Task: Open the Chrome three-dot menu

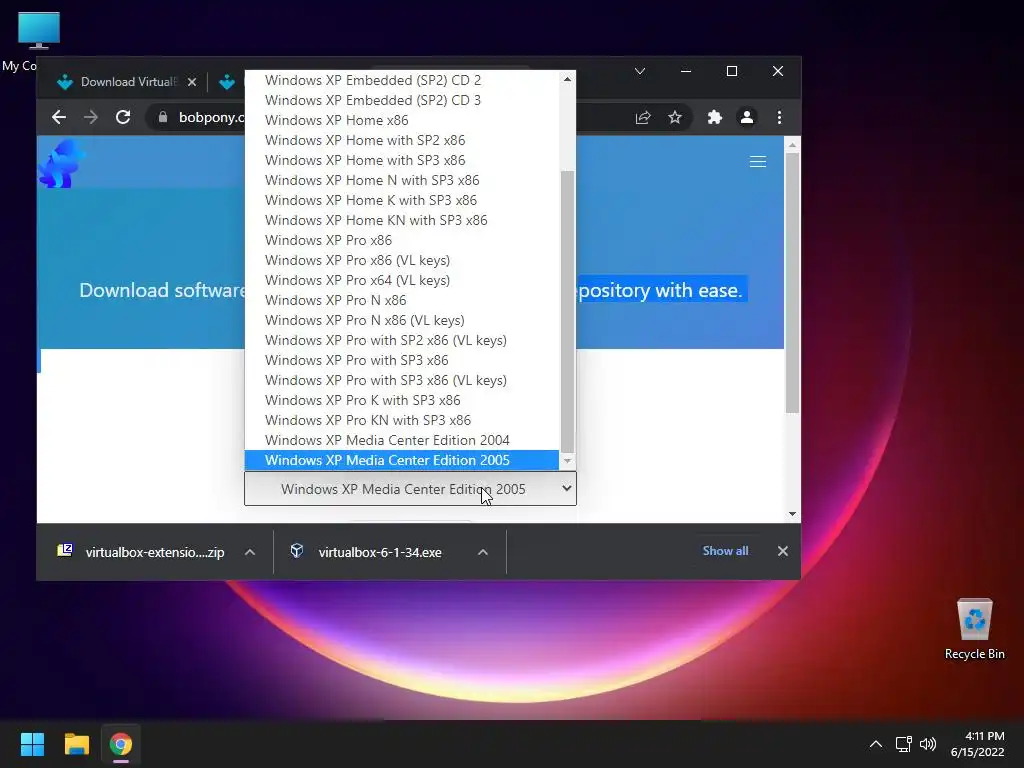Action: coord(779,118)
